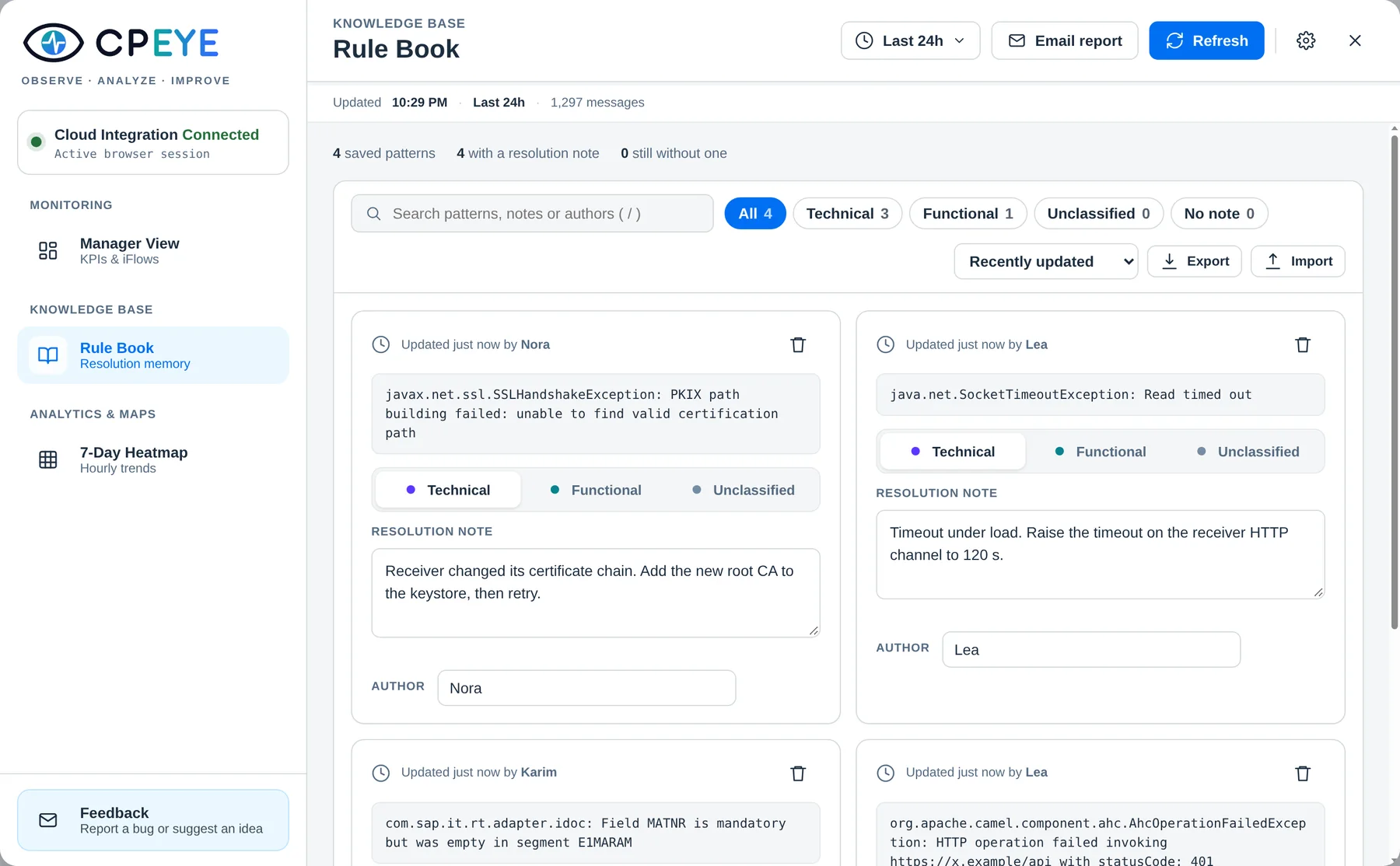Viewport: 1400px width, 866px height.
Task: Click the 7-Day Heatmap grid icon
Action: (48, 459)
